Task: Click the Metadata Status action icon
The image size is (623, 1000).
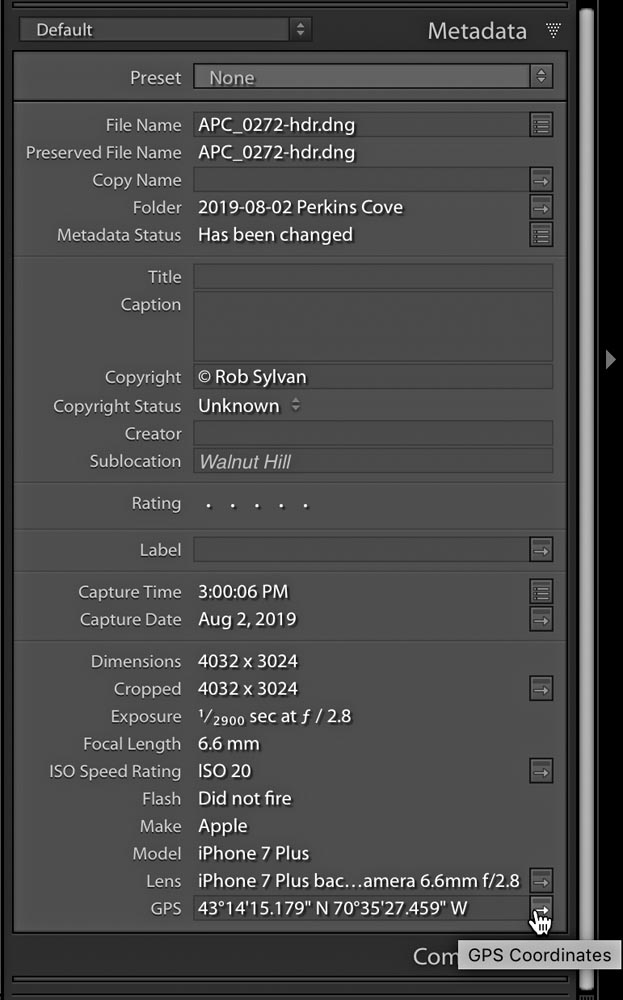Action: pyautogui.click(x=541, y=235)
